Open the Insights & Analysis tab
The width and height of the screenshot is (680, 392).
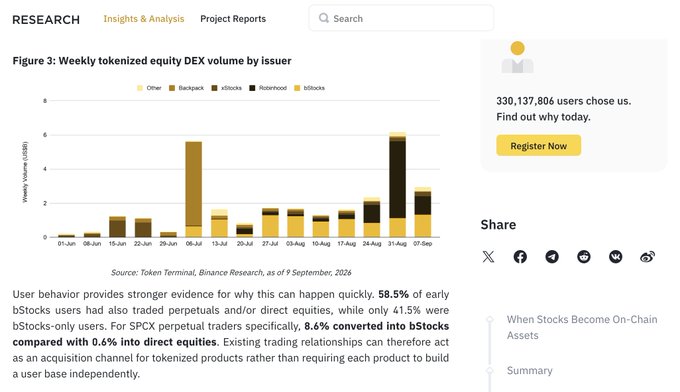(144, 19)
